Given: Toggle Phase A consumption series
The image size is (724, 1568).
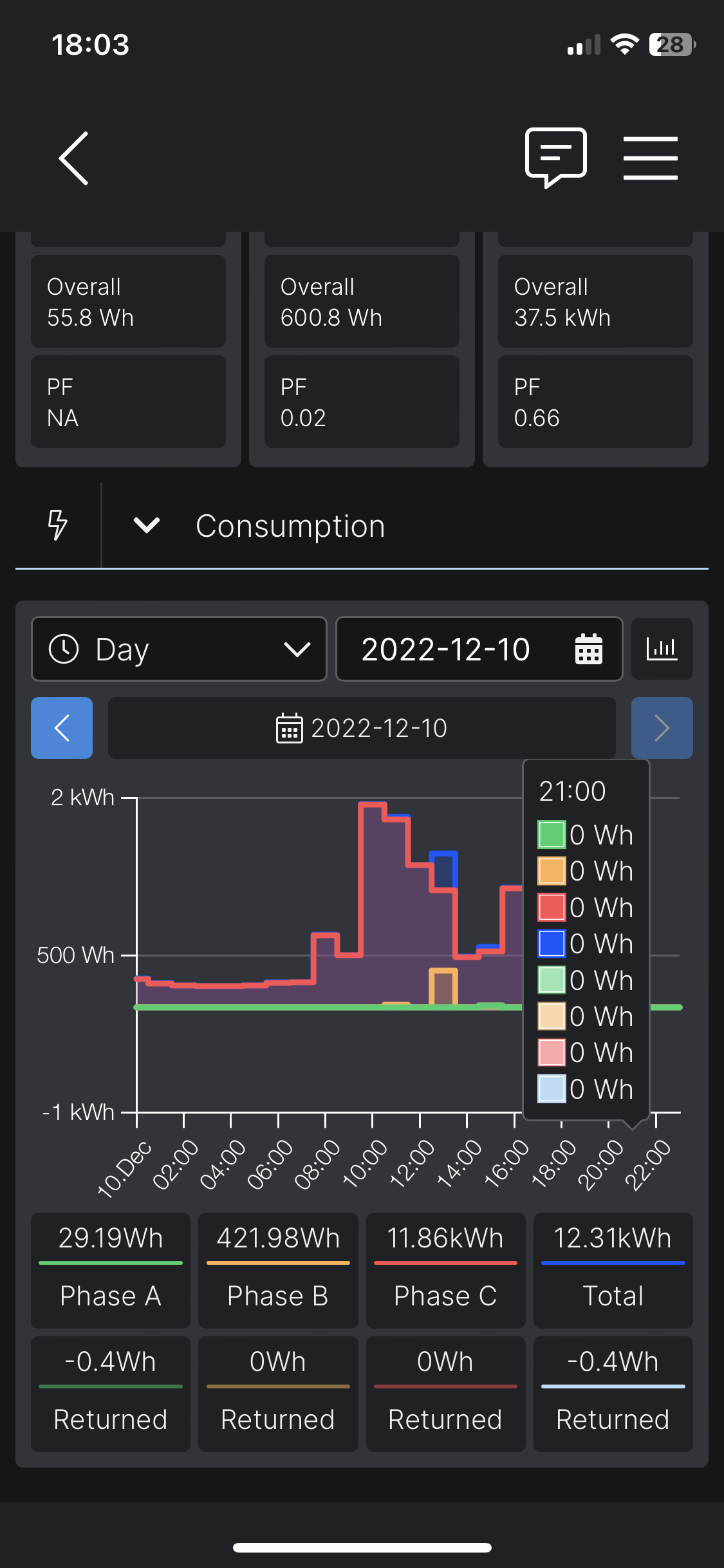Looking at the screenshot, I should click(111, 1269).
